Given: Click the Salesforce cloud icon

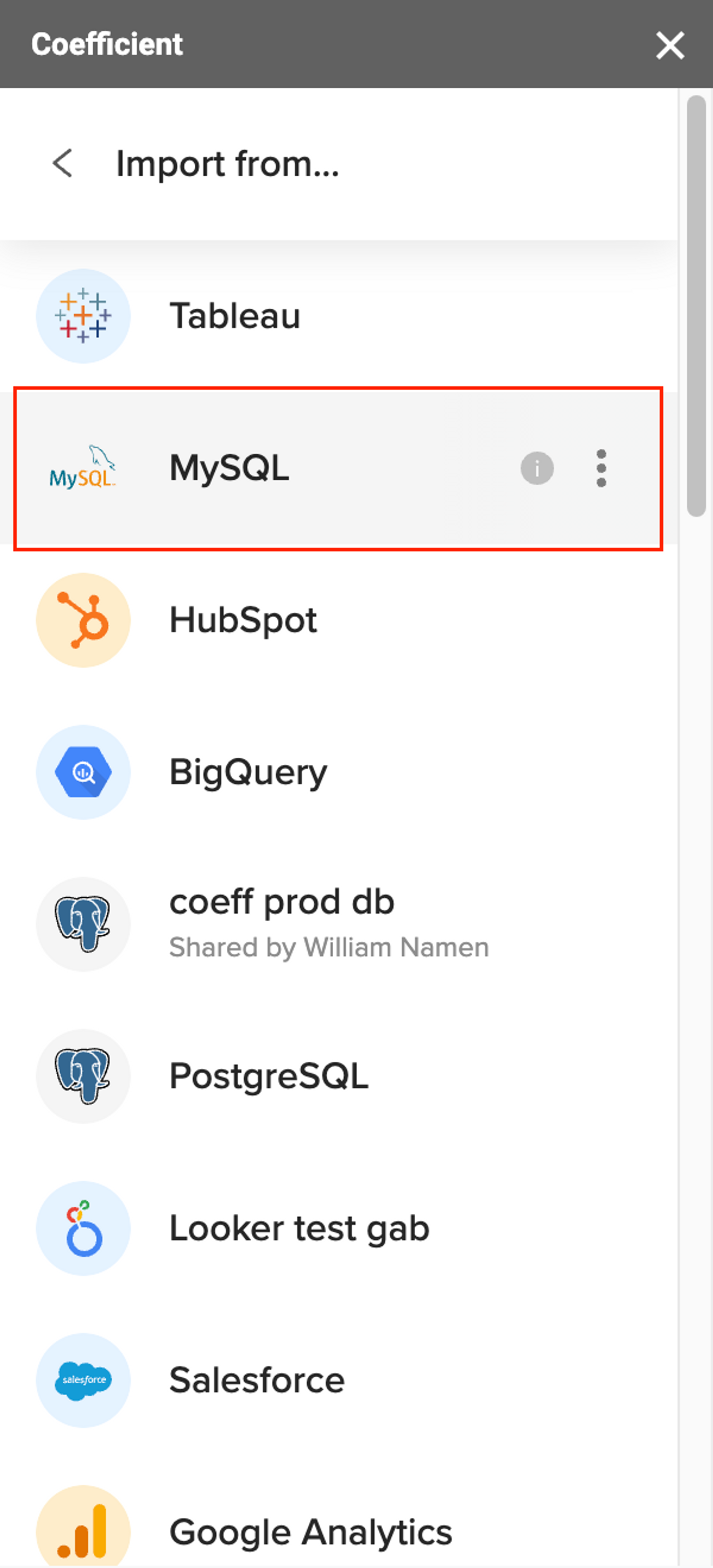Looking at the screenshot, I should coord(83,1380).
